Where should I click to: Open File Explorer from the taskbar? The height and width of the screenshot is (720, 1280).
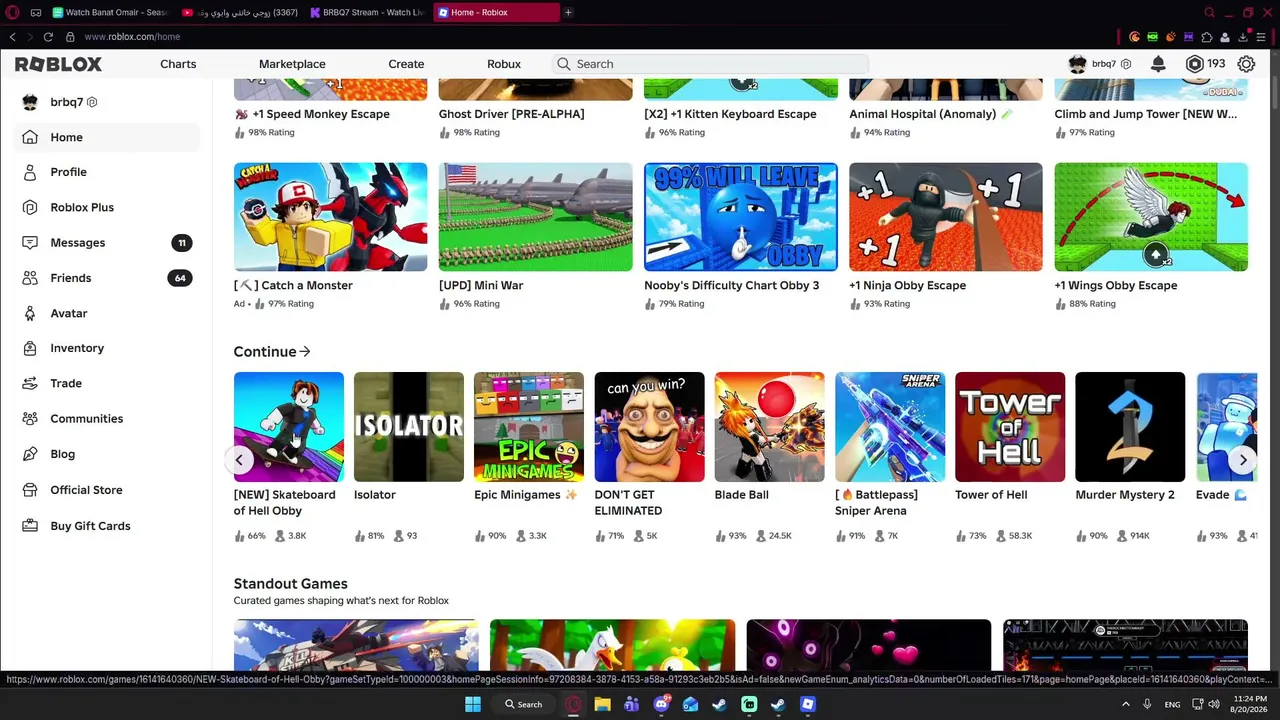coord(602,704)
